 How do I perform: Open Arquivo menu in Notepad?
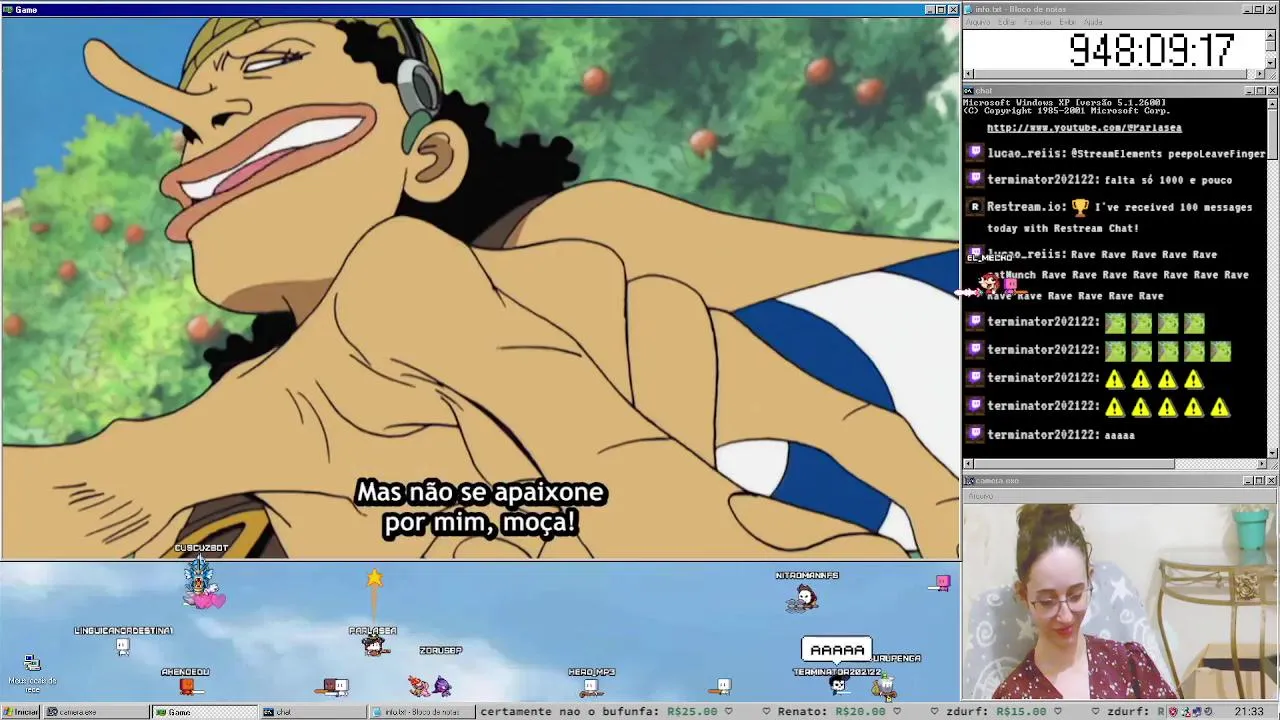click(977, 22)
